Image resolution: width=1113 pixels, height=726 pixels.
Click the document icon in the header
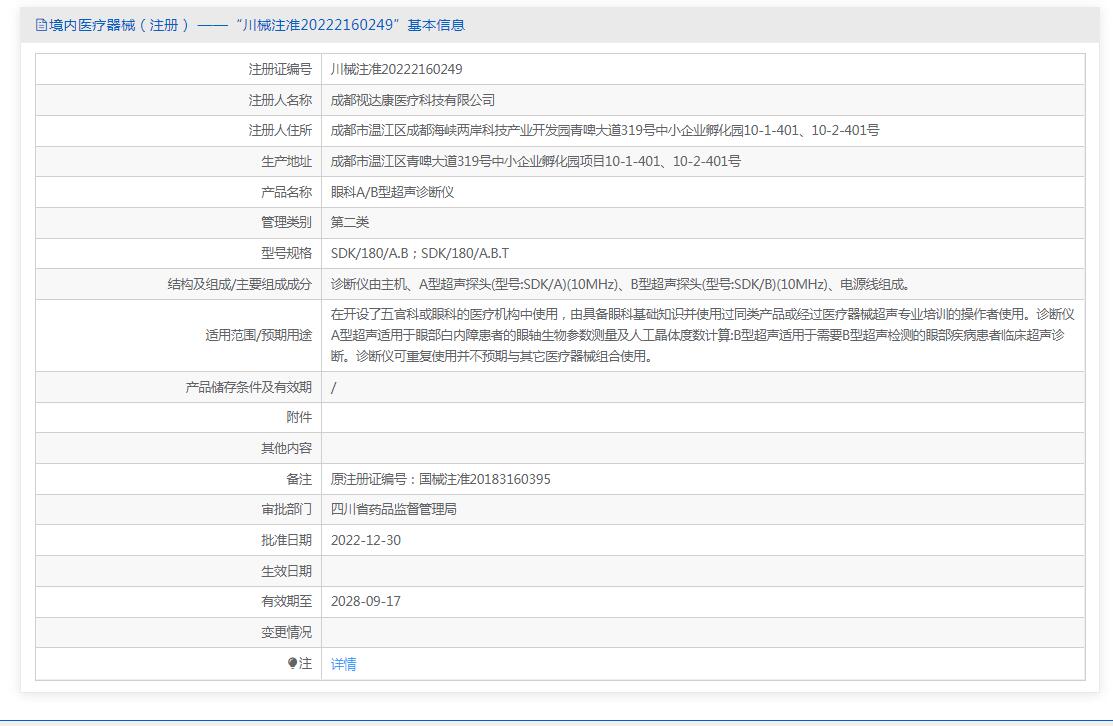[x=41, y=25]
